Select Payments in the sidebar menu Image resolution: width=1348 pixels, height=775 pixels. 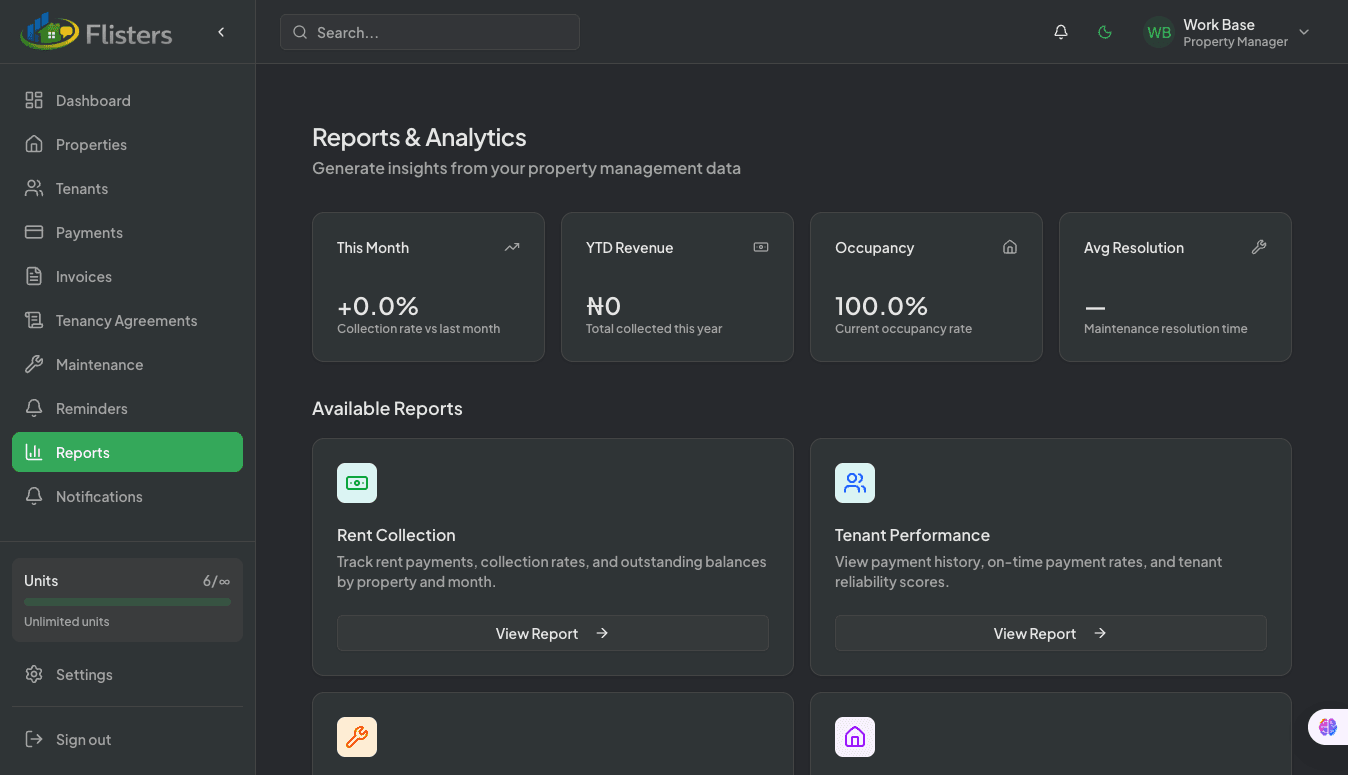pyautogui.click(x=89, y=233)
